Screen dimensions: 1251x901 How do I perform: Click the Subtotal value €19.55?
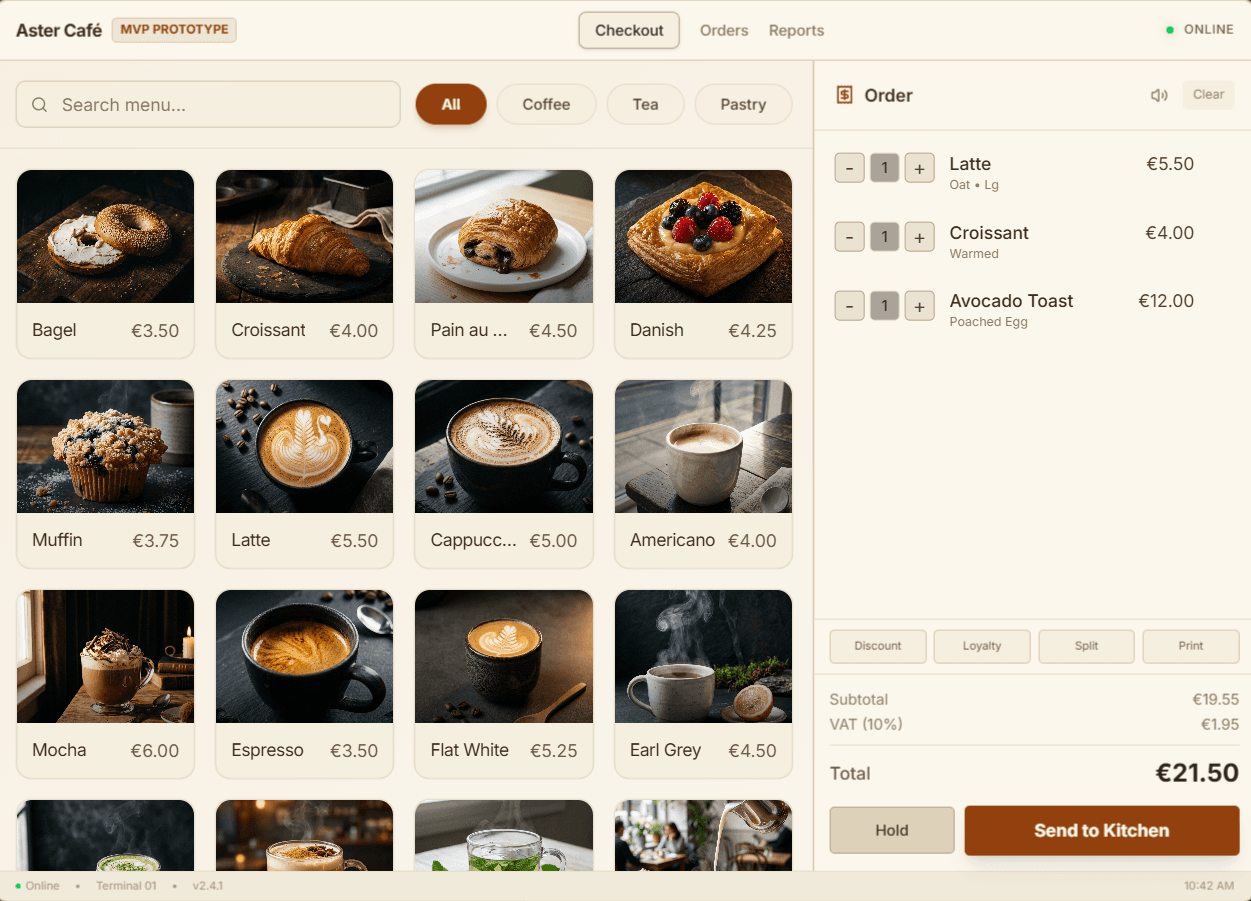(x=1215, y=700)
